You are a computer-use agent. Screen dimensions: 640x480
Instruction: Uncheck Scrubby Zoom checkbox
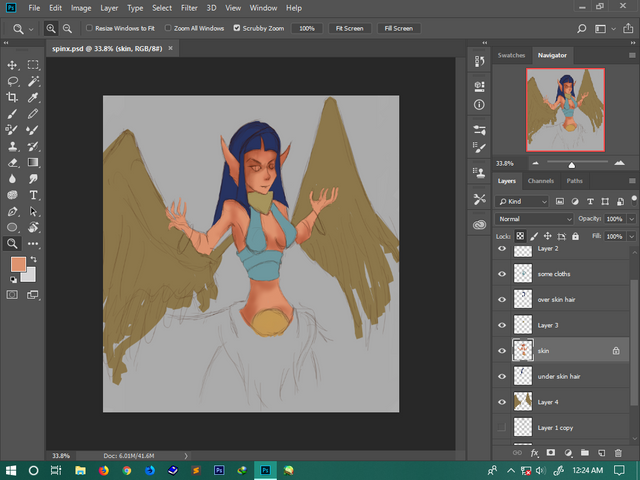click(237, 28)
